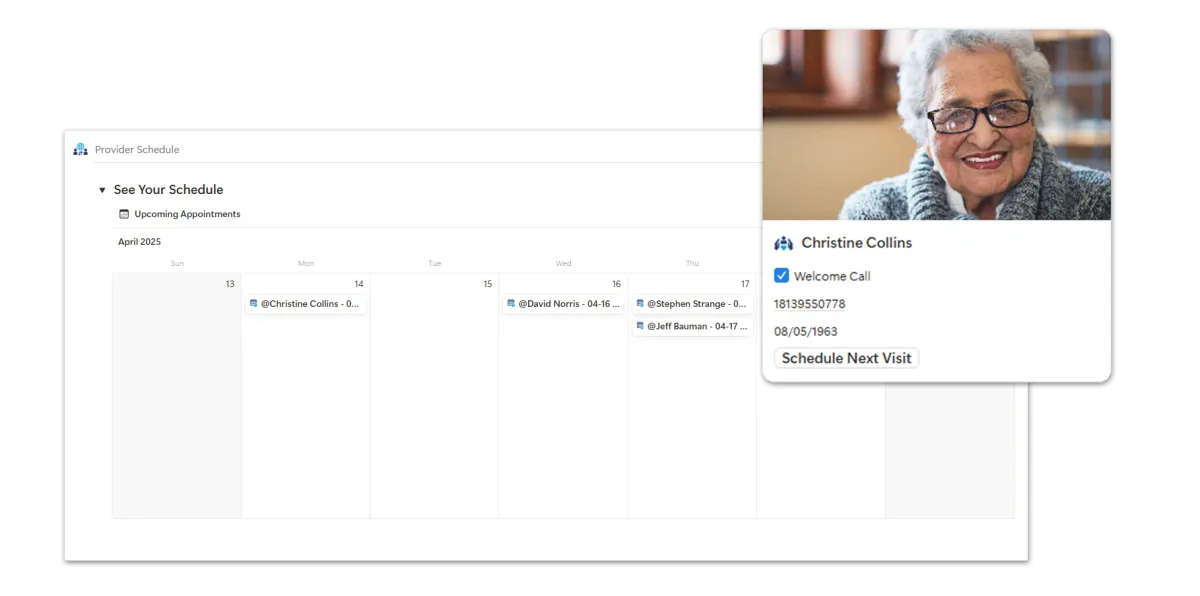Click the icon beside David Norris appointment
Viewport: 1200px width, 596px height.
(x=511, y=304)
